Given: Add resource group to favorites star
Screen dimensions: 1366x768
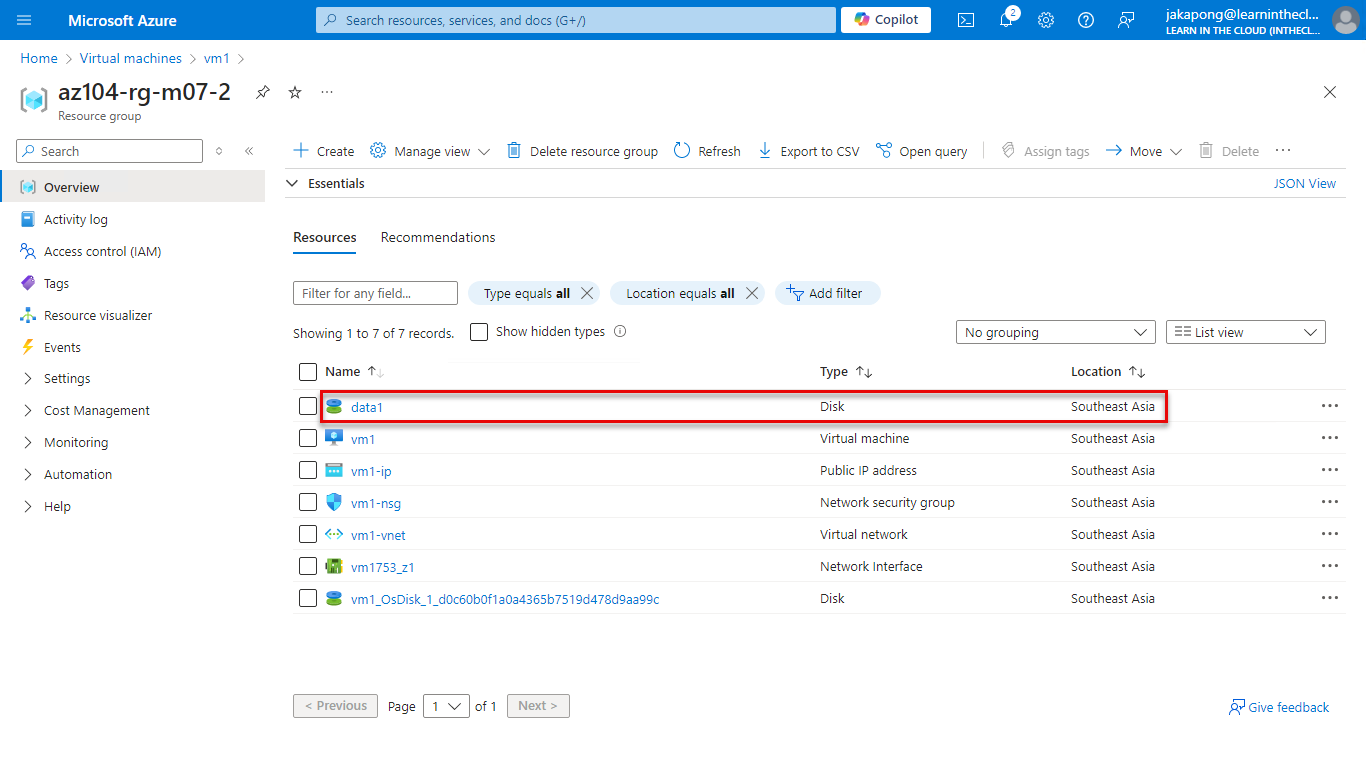Looking at the screenshot, I should tap(295, 92).
